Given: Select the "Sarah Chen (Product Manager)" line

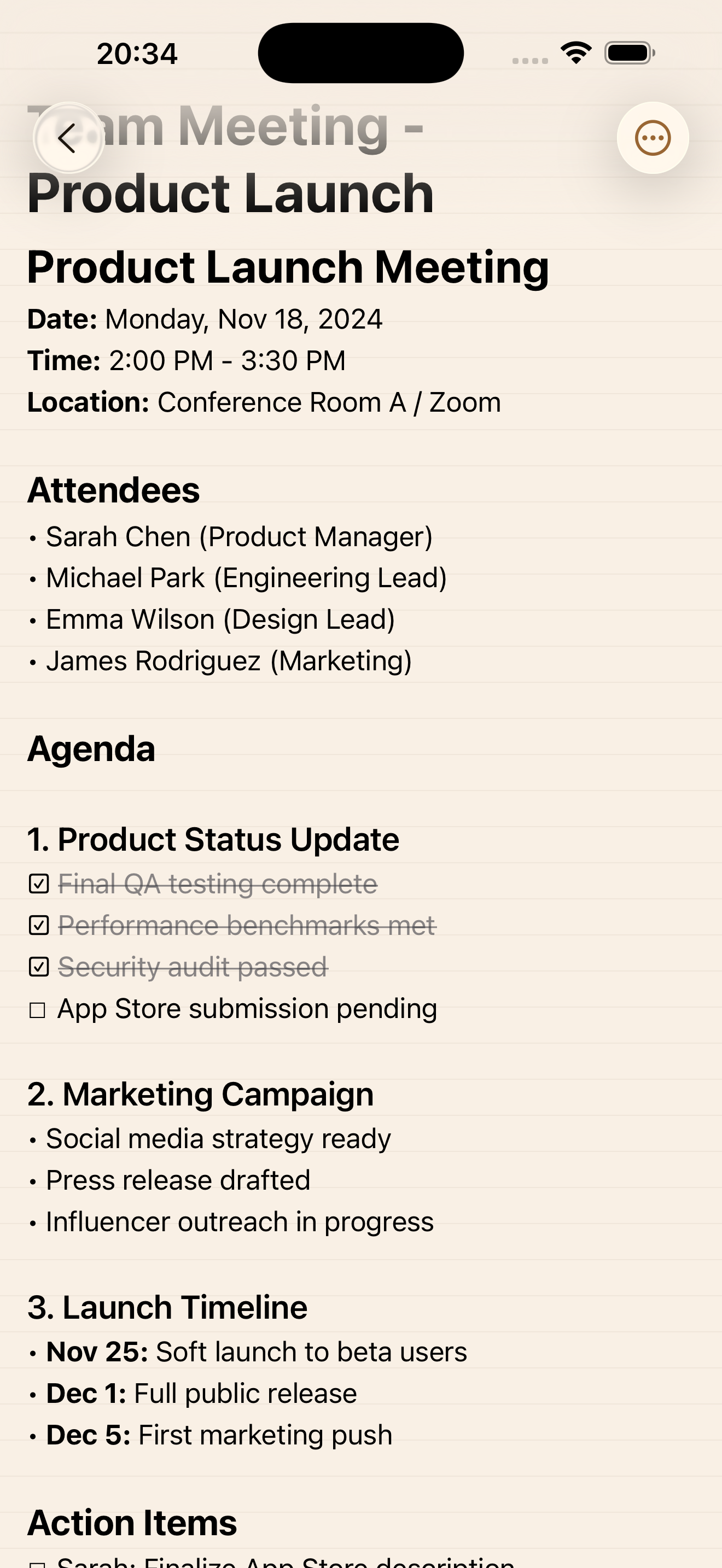Looking at the screenshot, I should pos(239,537).
